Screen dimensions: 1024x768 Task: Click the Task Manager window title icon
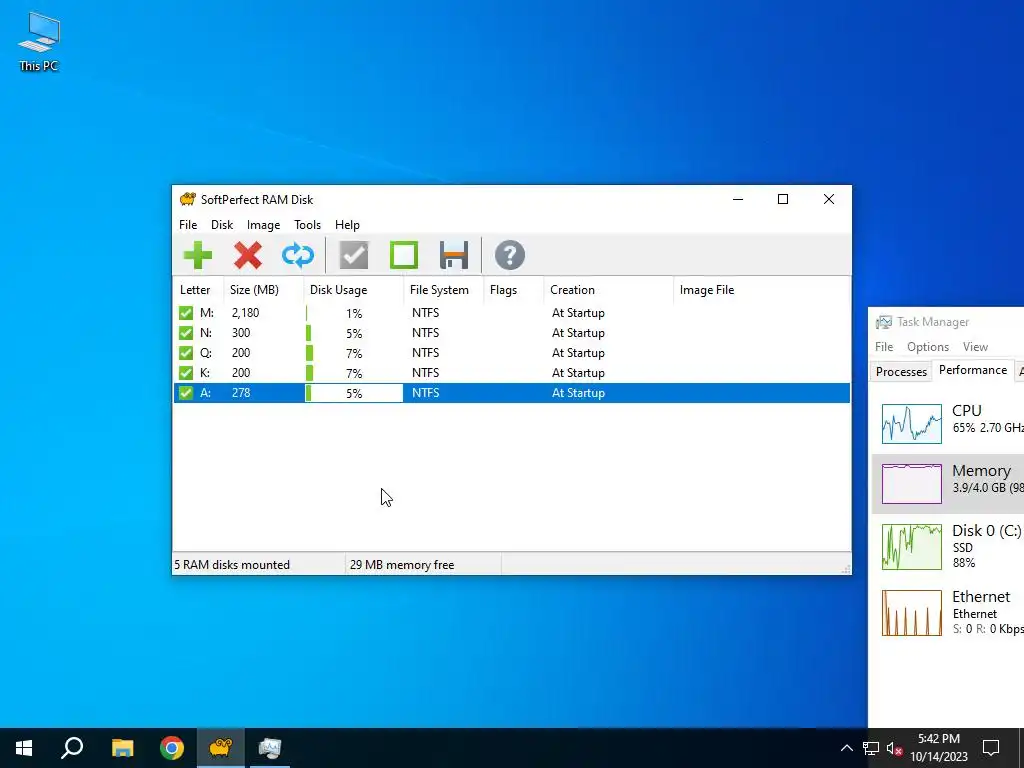[x=884, y=322]
